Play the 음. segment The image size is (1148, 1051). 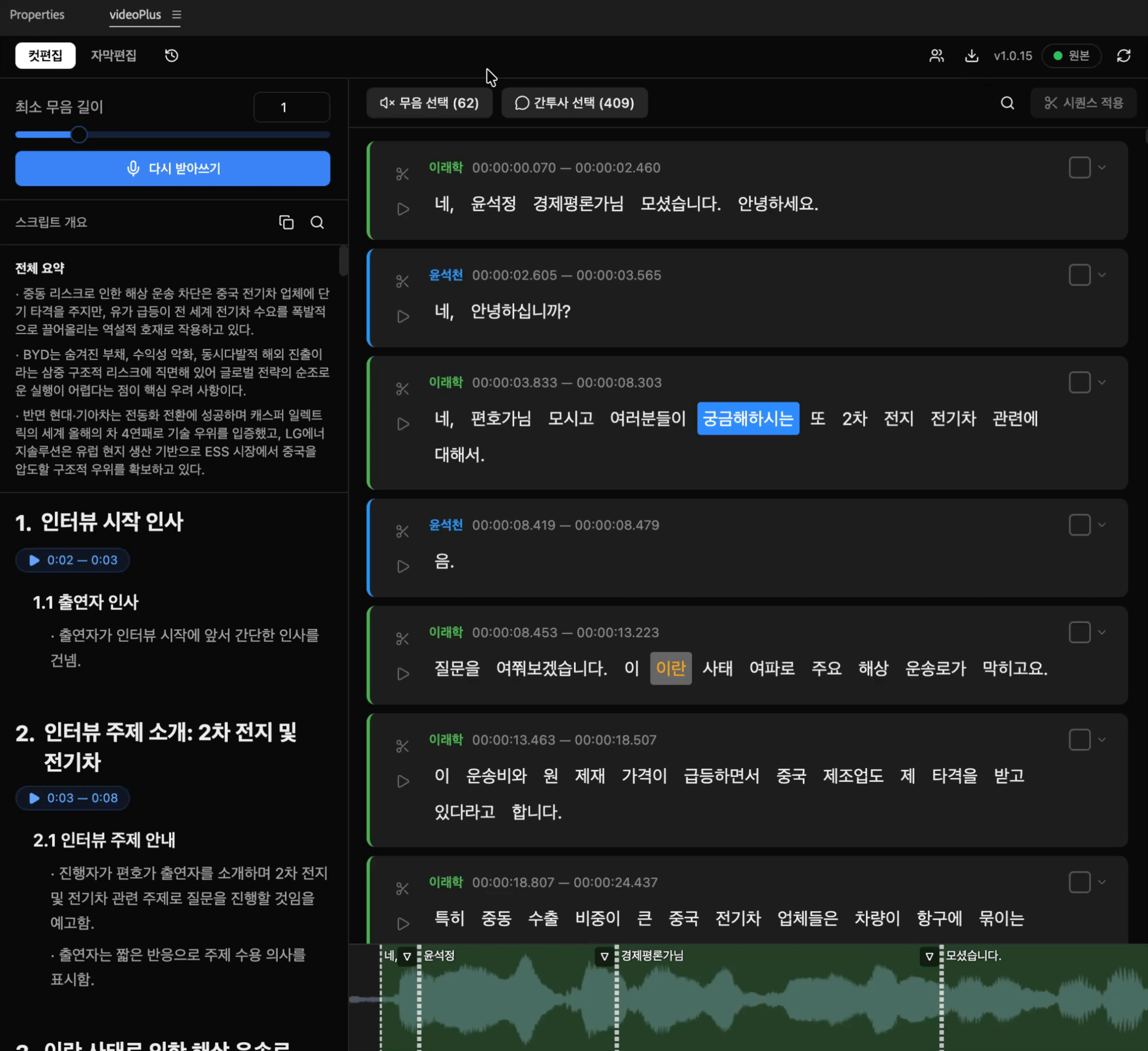coord(403,567)
